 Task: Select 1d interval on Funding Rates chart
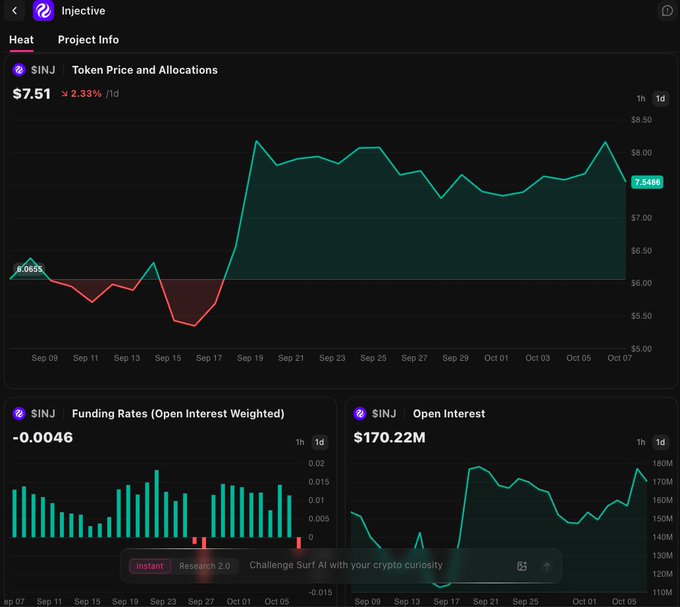click(x=319, y=442)
